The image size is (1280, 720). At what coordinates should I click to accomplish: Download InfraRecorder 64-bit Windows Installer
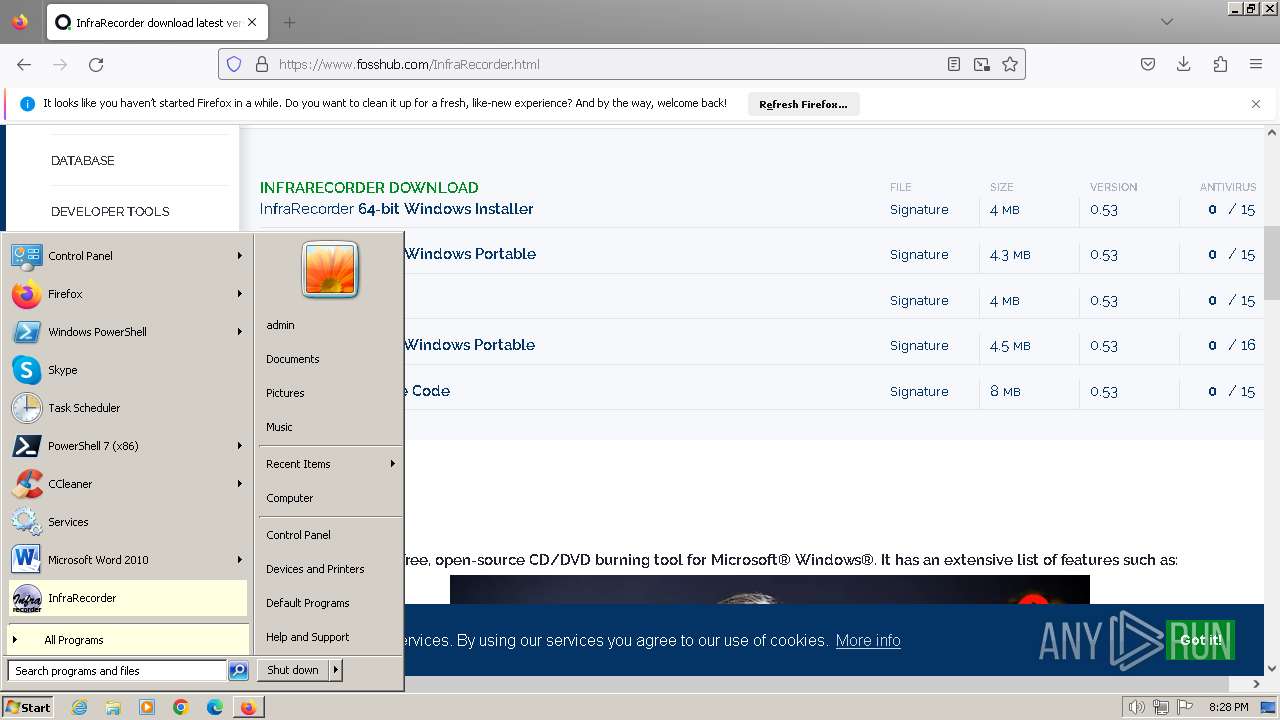pyautogui.click(x=396, y=209)
